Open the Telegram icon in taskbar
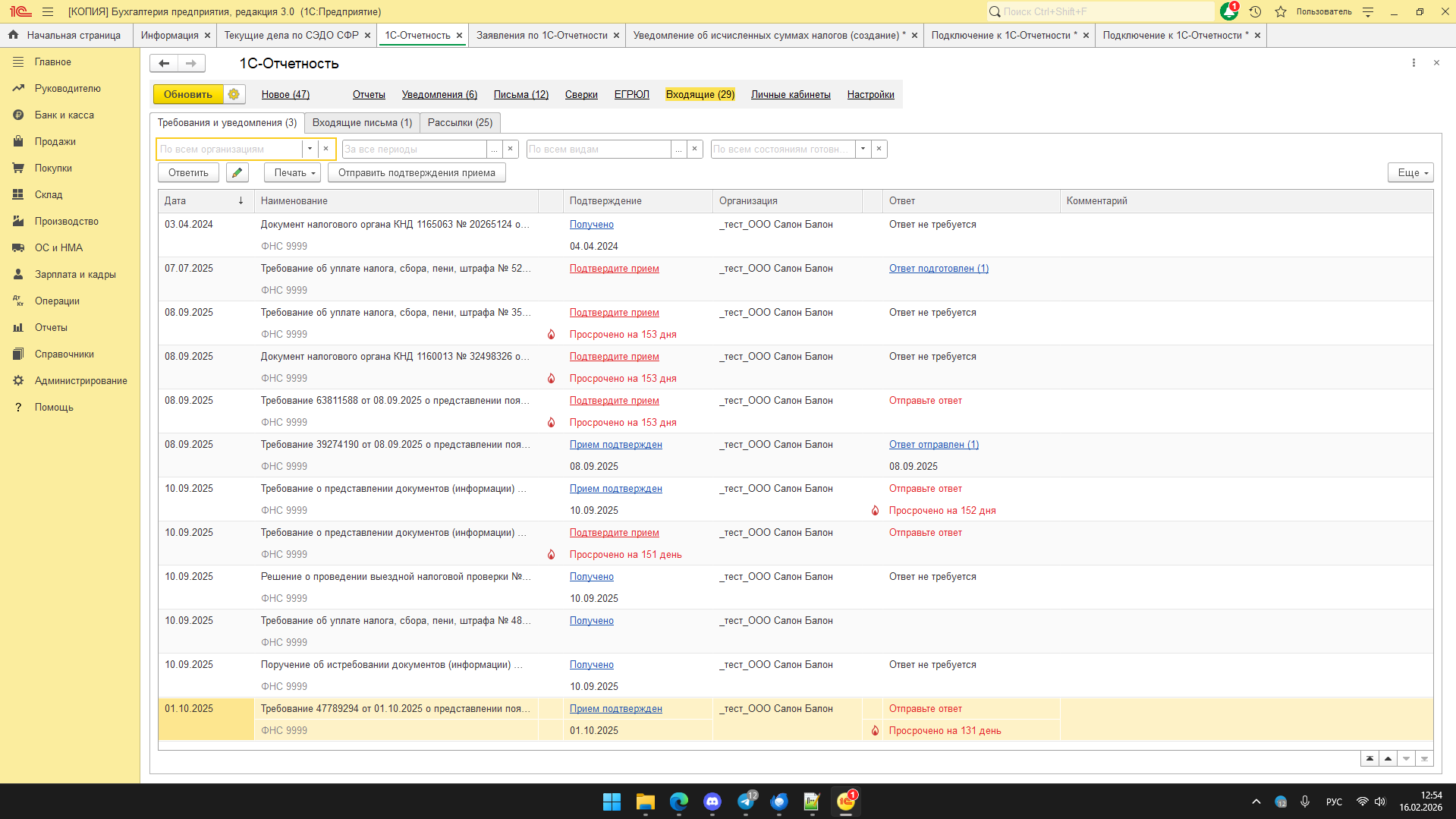The width and height of the screenshot is (1456, 819). pyautogui.click(x=746, y=802)
